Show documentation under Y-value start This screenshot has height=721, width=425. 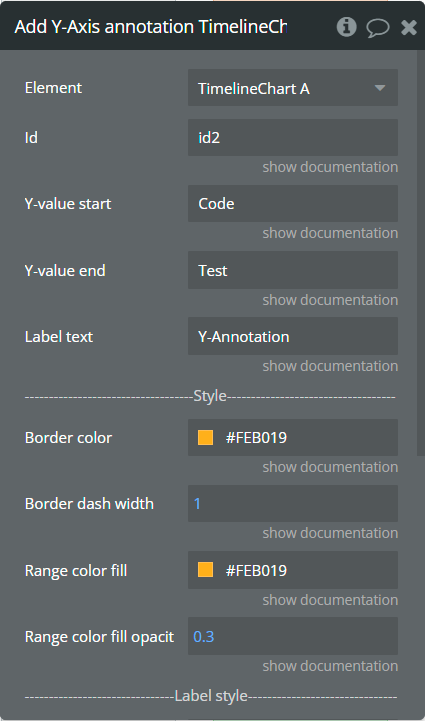[330, 233]
